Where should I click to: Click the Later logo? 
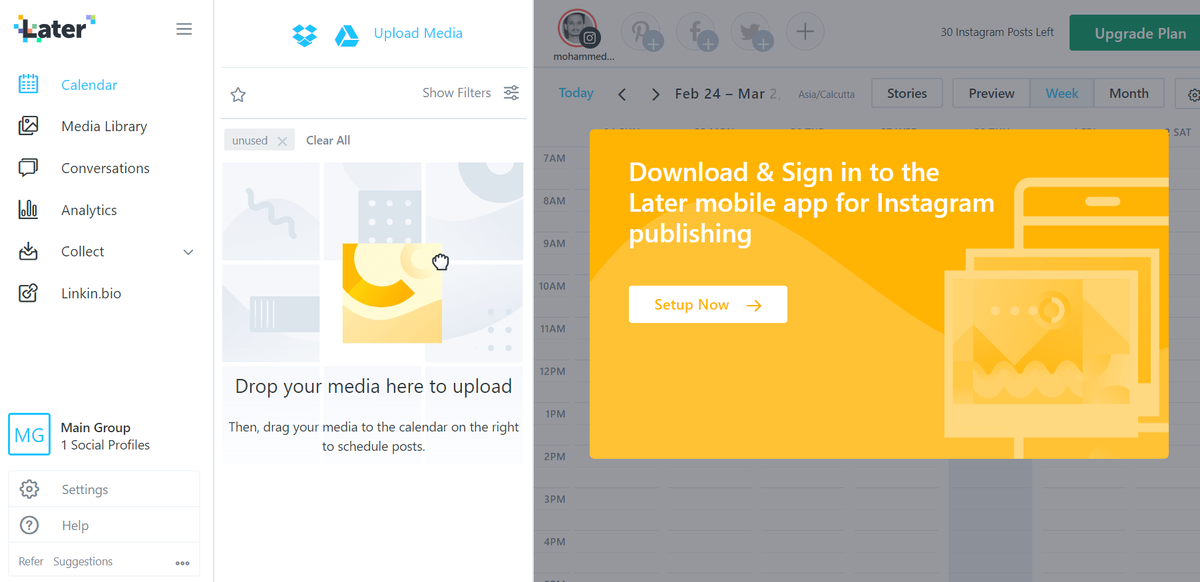[55, 30]
